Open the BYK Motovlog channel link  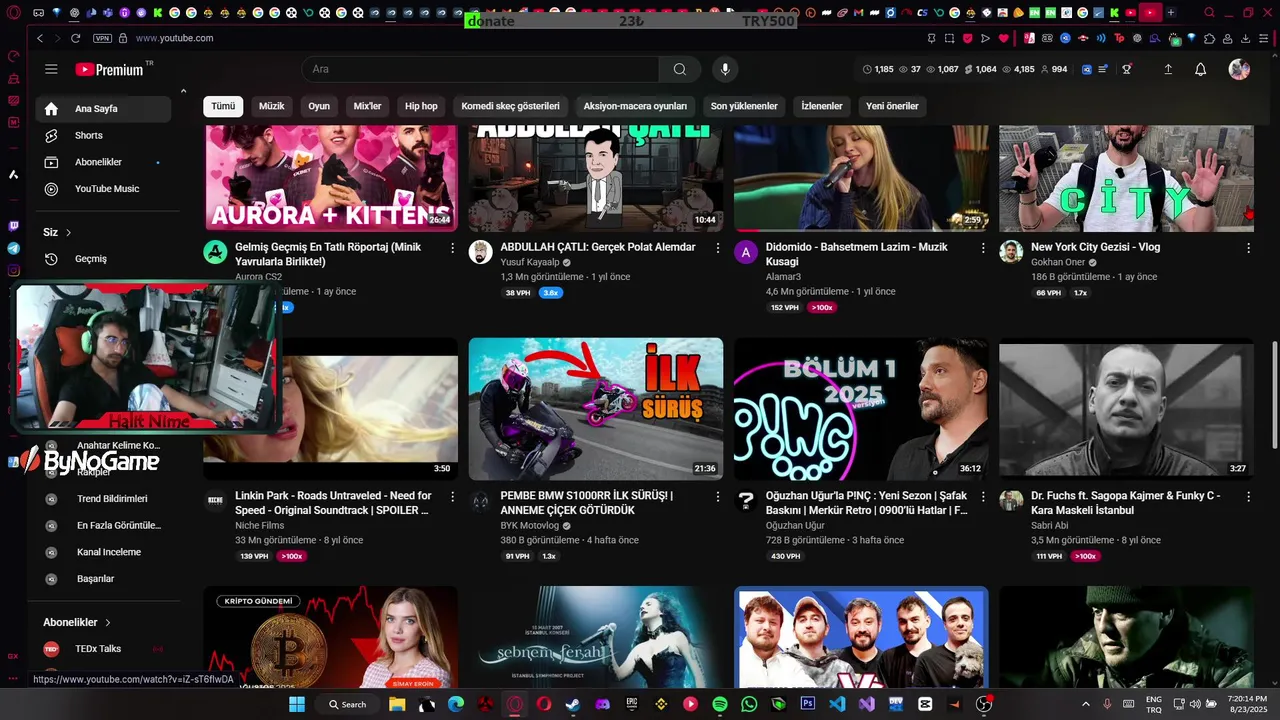click(529, 525)
